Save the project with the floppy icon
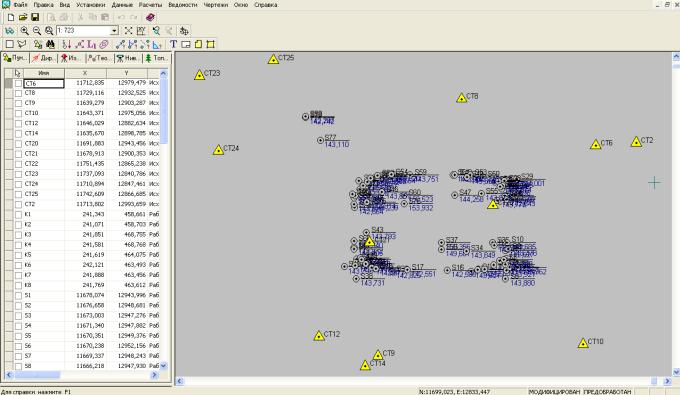This screenshot has height=395, width=680. click(x=35, y=17)
